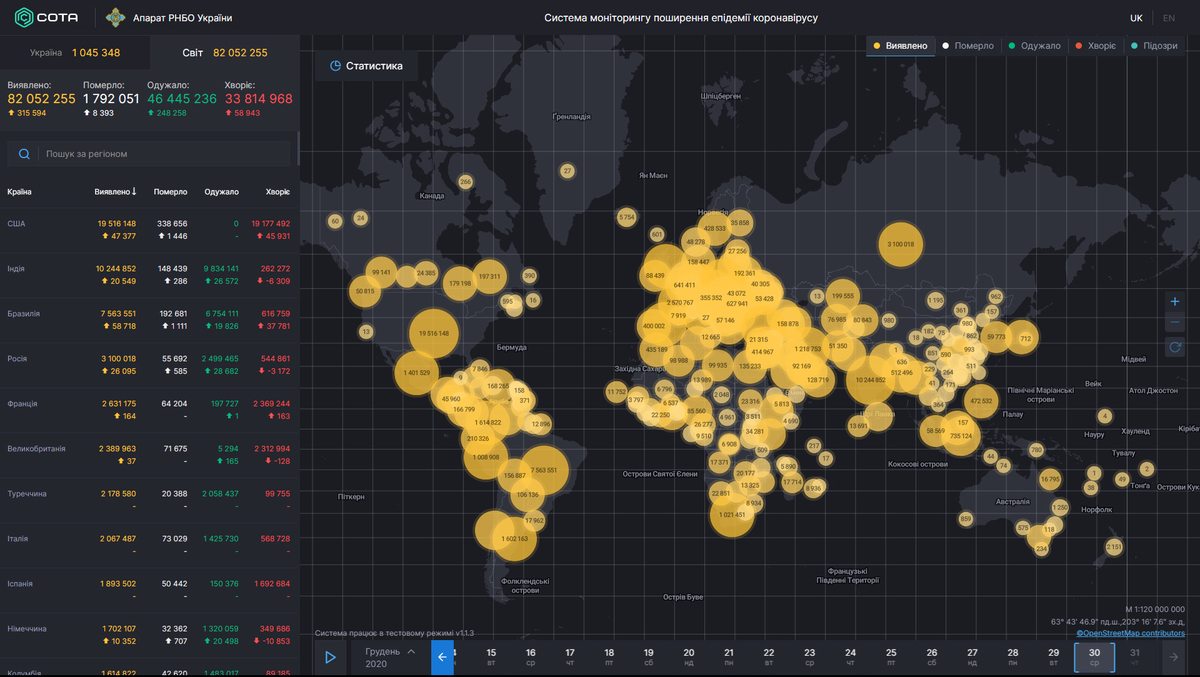The image size is (1200, 677).
Task: Click the 3 100 018 bubble over Russia
Action: [900, 244]
